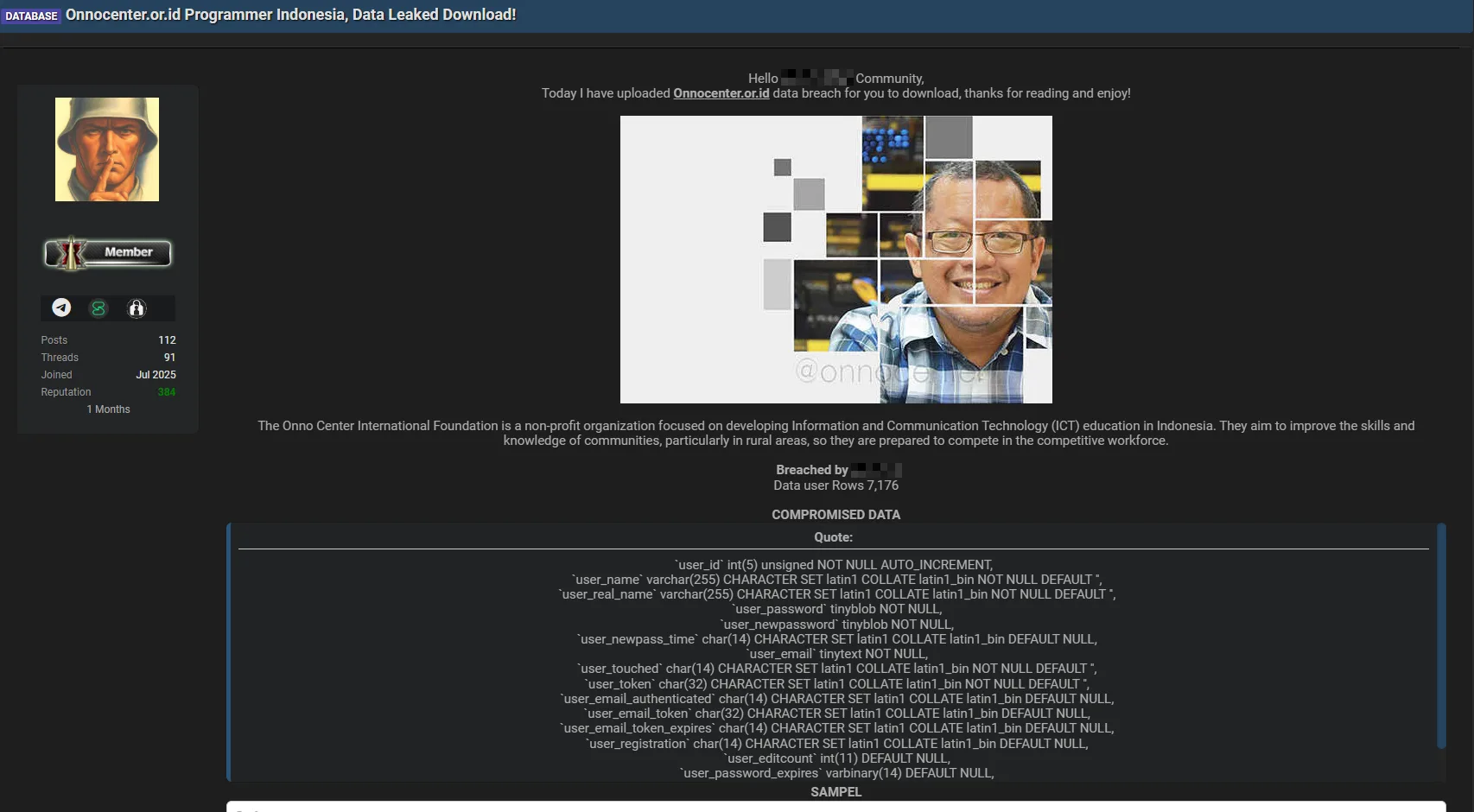The image size is (1474, 812).
Task: Click the DATABASE thread prefix tag
Action: 31,16
